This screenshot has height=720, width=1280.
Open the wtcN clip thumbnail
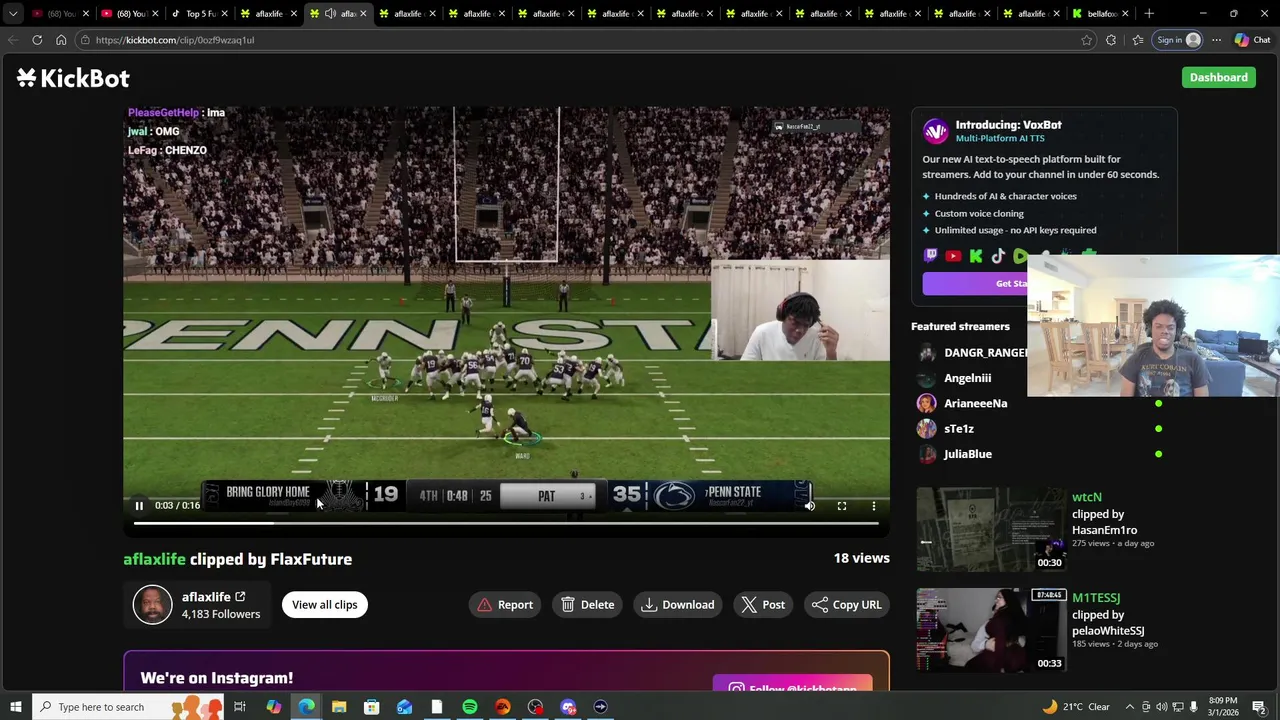click(x=991, y=529)
